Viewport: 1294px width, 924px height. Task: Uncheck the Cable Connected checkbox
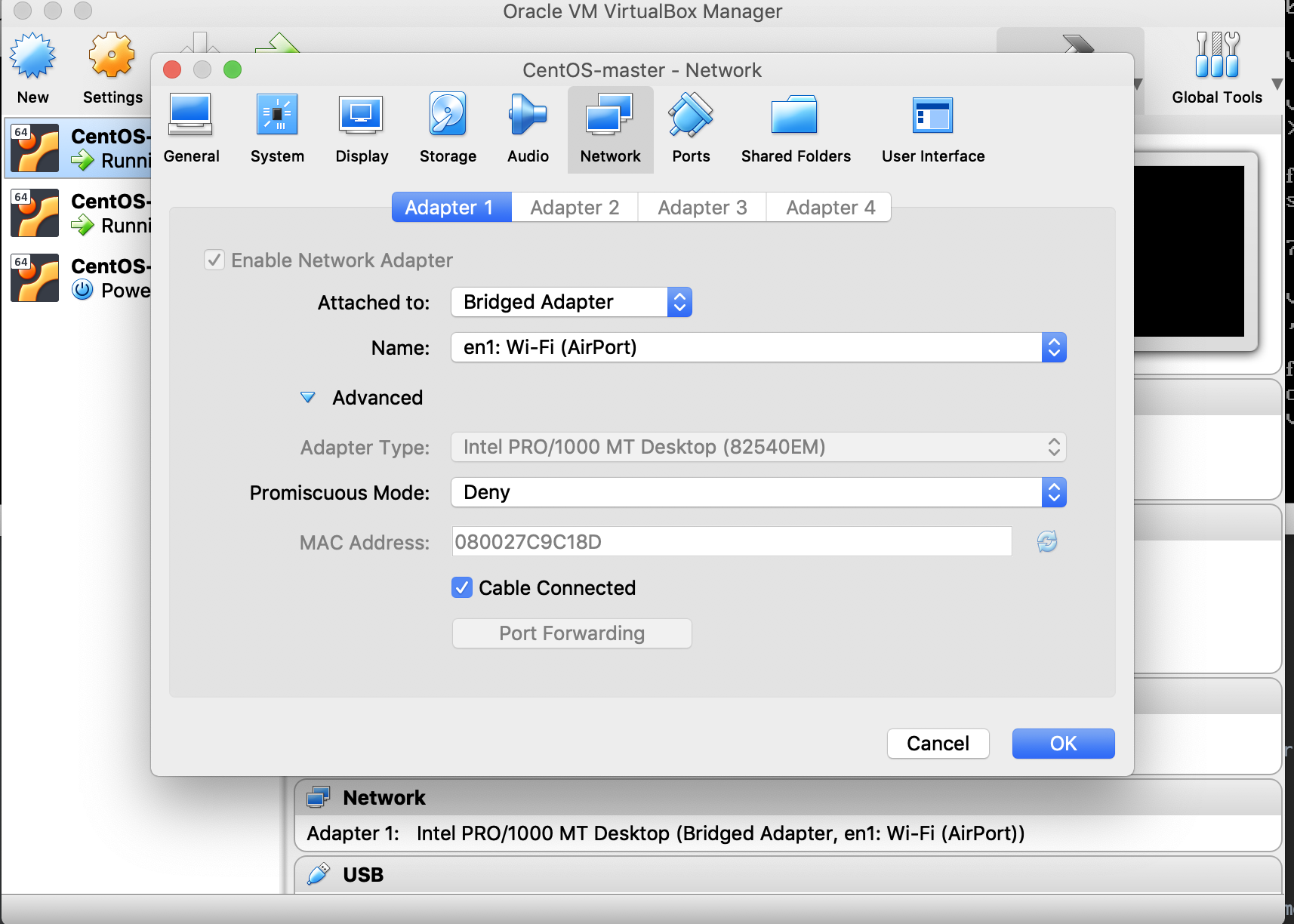tap(462, 587)
